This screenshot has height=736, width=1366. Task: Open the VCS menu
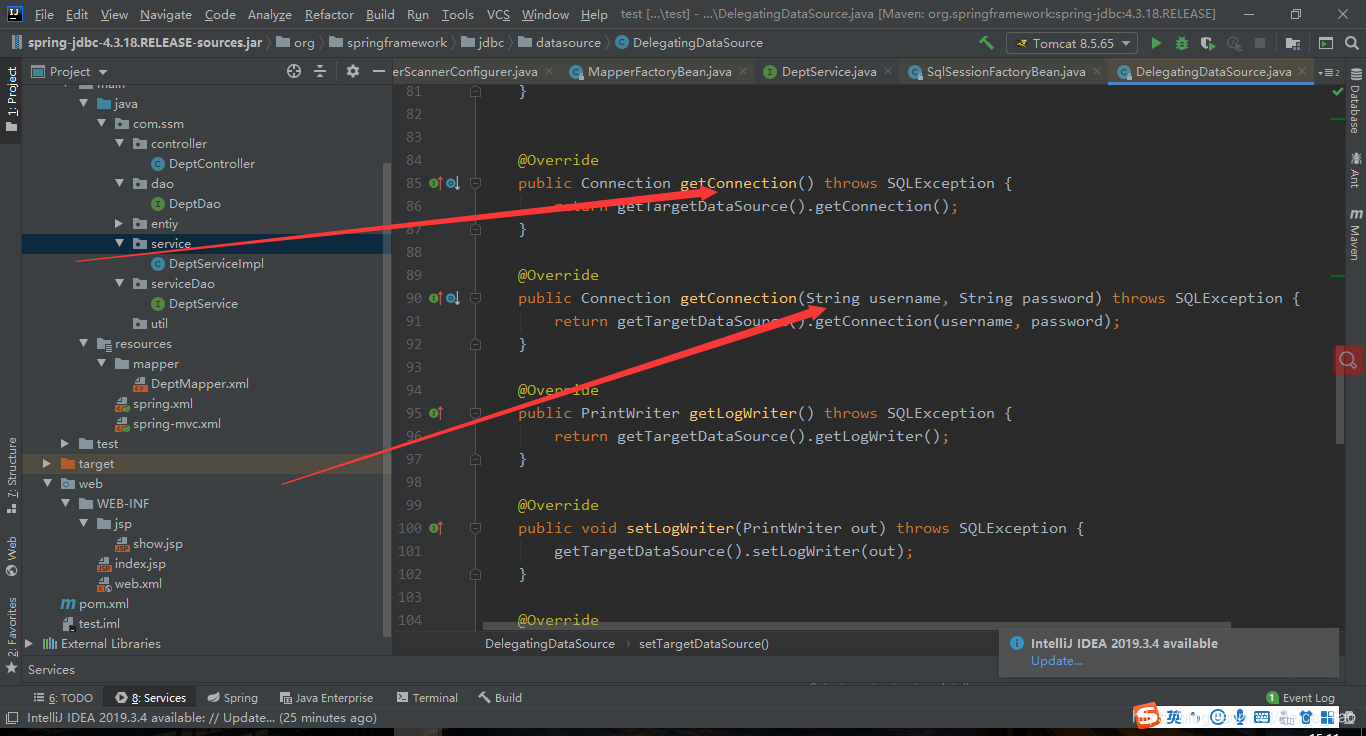498,14
